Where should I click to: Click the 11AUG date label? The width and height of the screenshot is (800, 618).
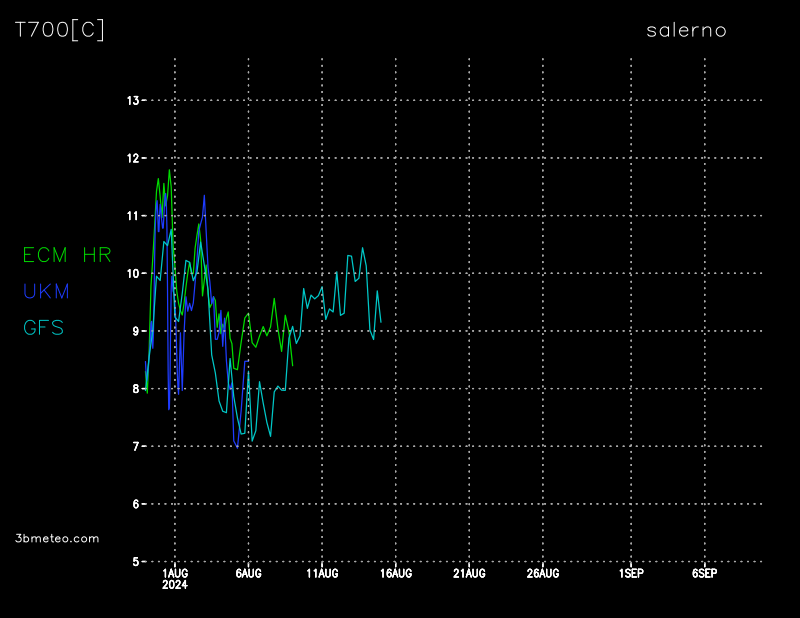[322, 574]
